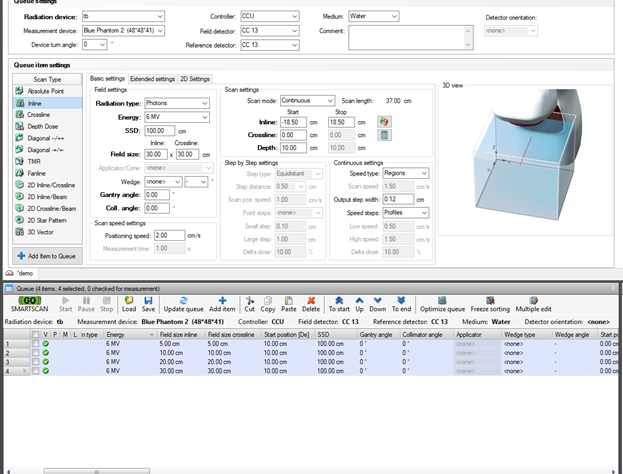The width and height of the screenshot is (623, 474).
Task: Select the Diagonal -/++ scan type
Action: 47,138
